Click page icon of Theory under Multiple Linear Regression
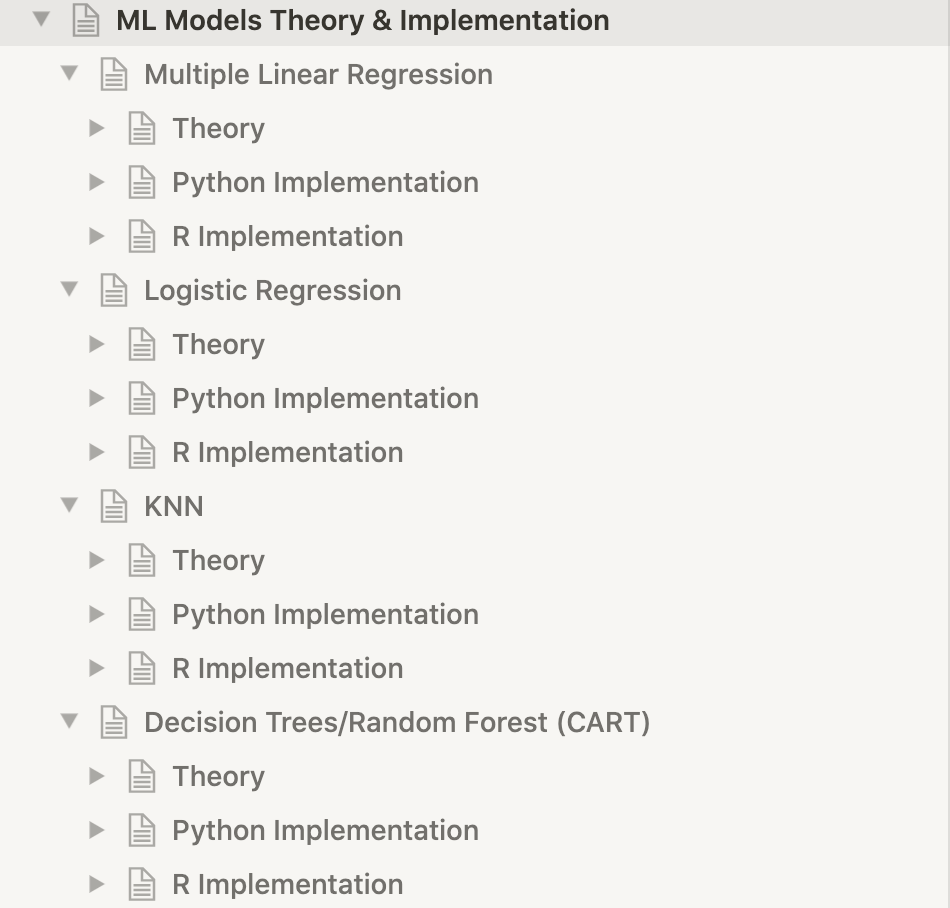Viewport: 950px width, 908px height. coord(142,129)
